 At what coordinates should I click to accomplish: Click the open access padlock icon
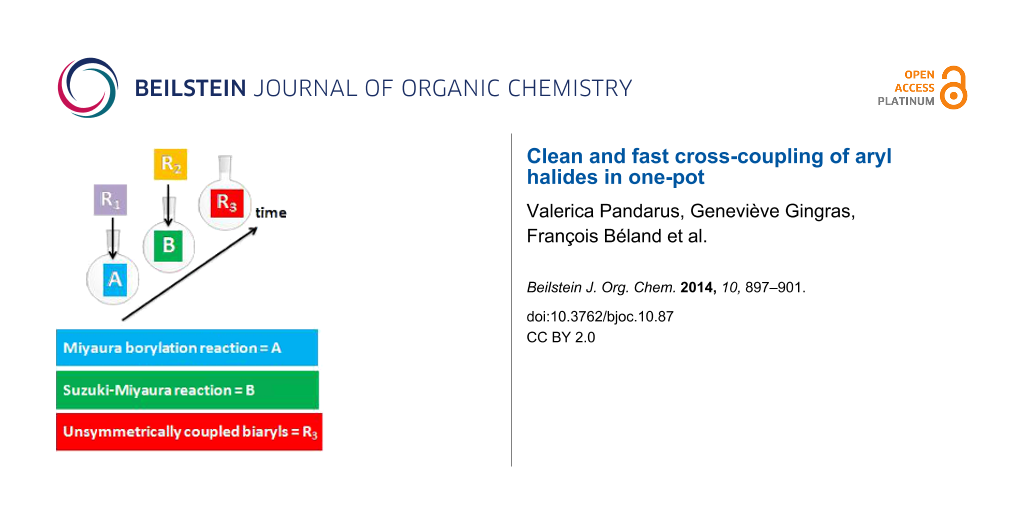click(x=955, y=88)
